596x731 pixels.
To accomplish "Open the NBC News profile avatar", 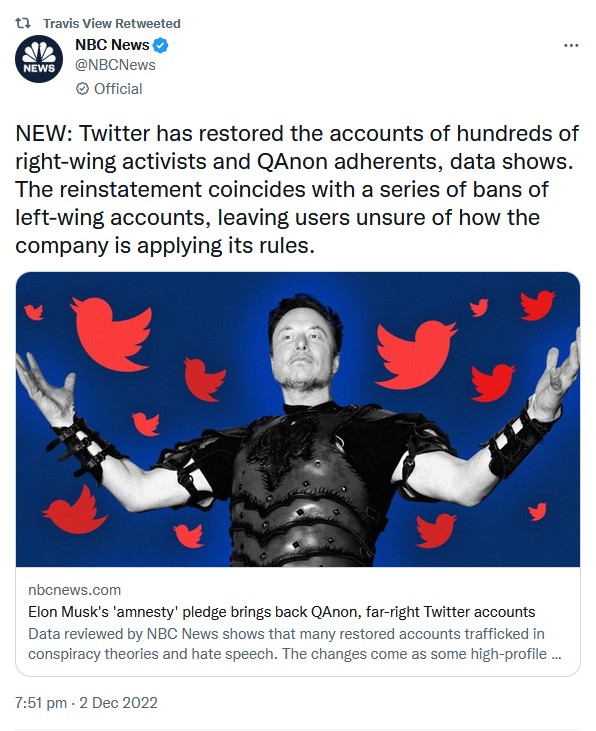I will (39, 59).
